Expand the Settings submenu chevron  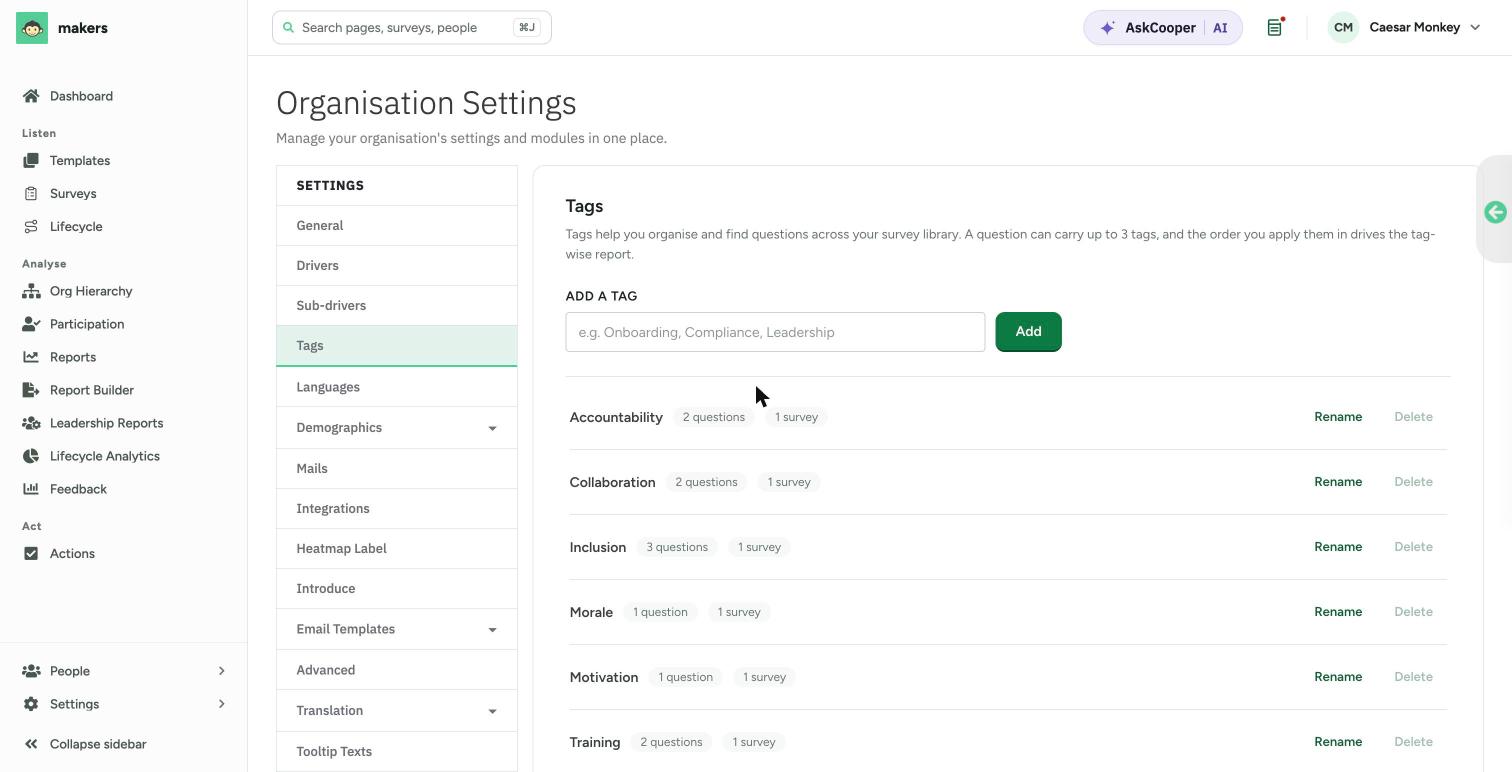pyautogui.click(x=221, y=704)
